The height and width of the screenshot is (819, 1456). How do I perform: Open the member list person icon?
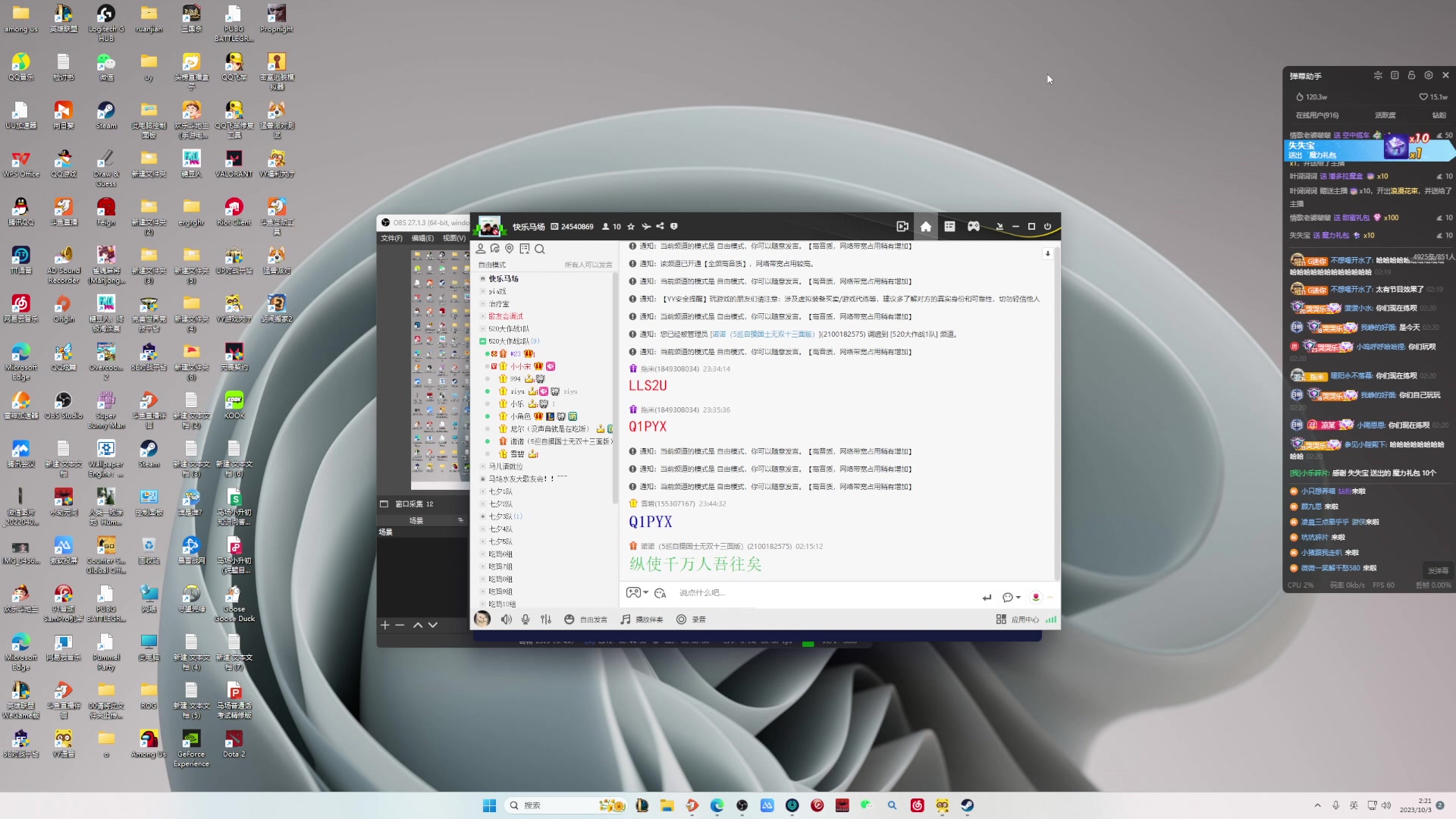[x=480, y=249]
